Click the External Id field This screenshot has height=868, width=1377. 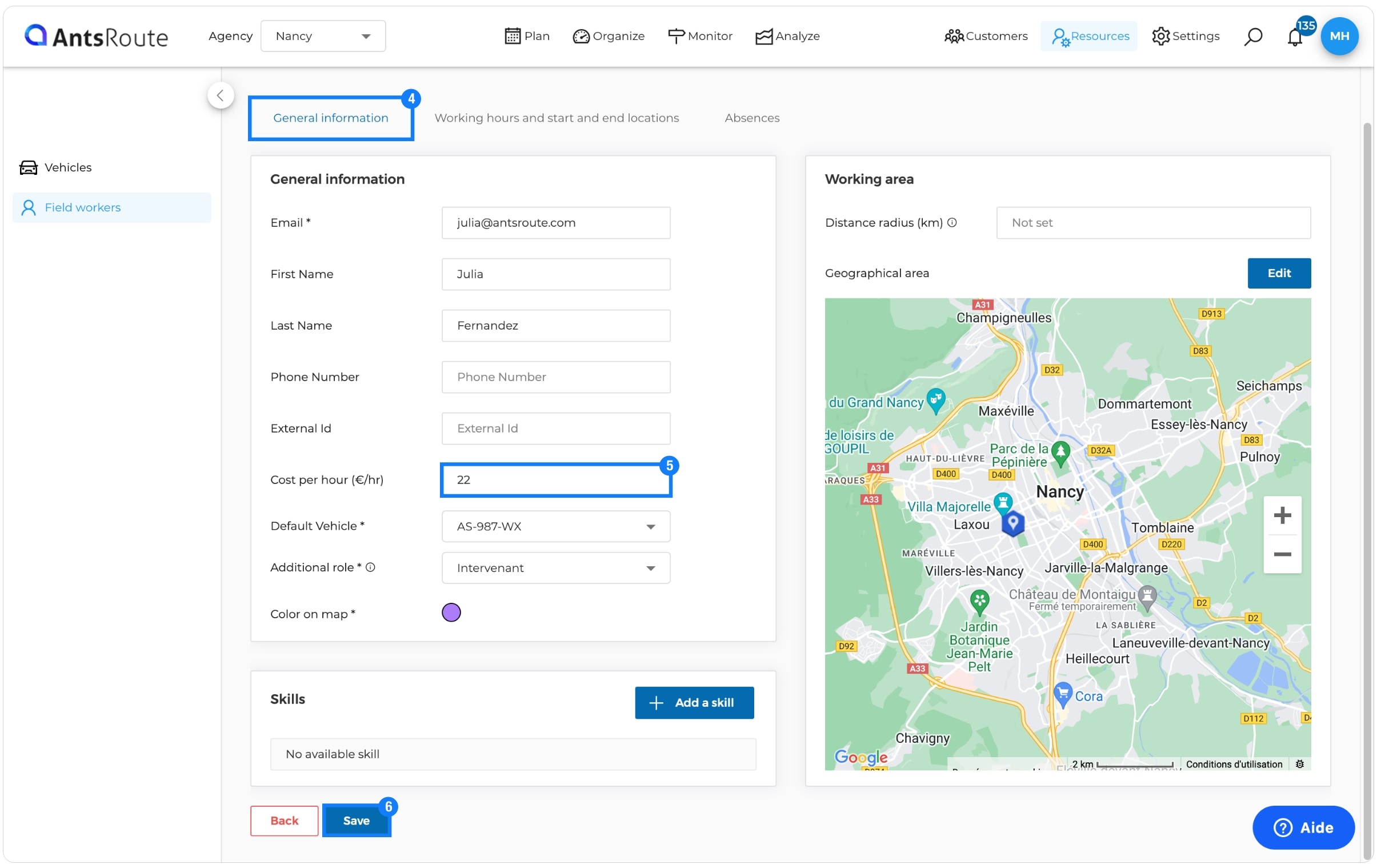pos(556,429)
